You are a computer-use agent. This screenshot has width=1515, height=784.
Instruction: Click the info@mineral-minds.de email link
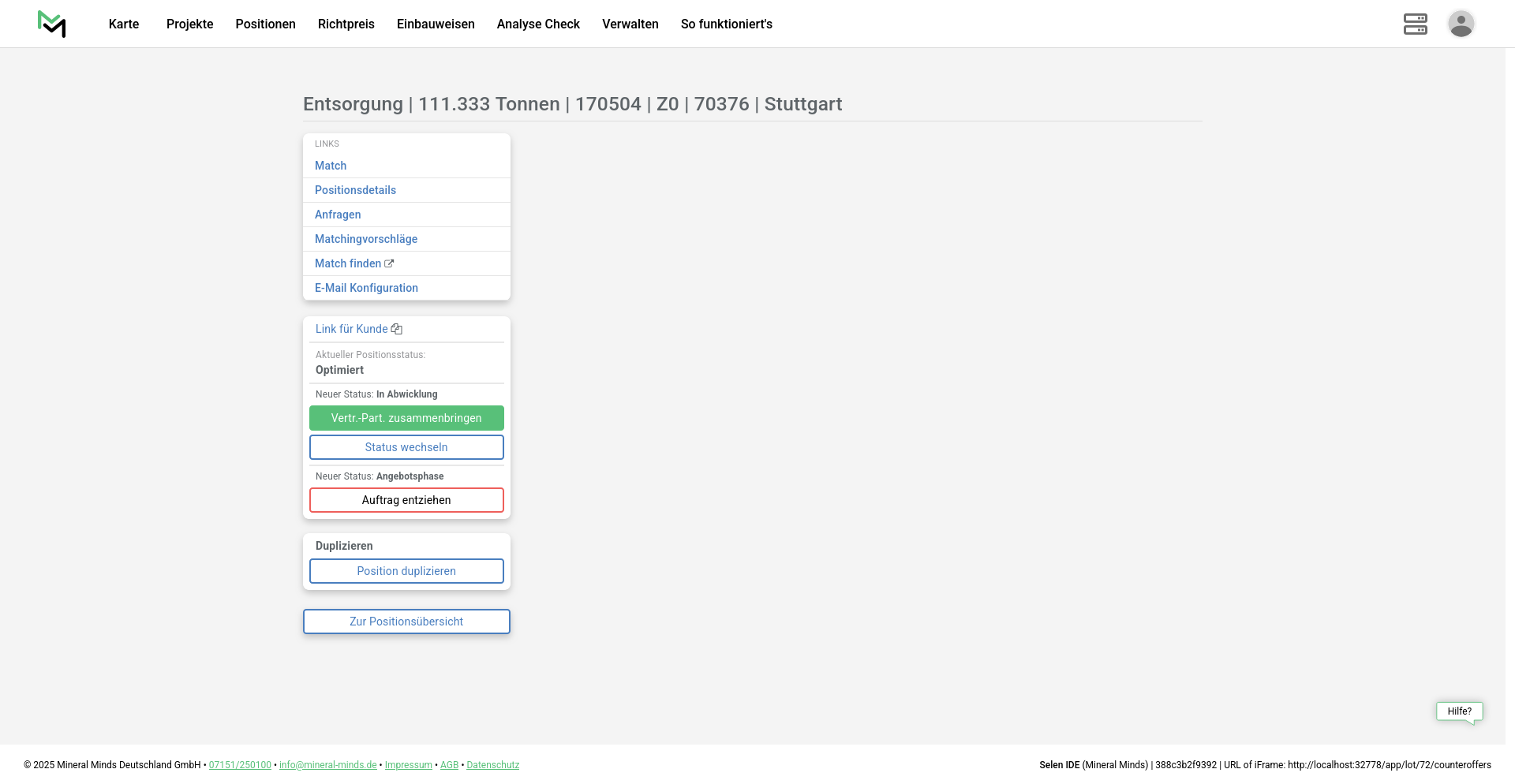(327, 765)
